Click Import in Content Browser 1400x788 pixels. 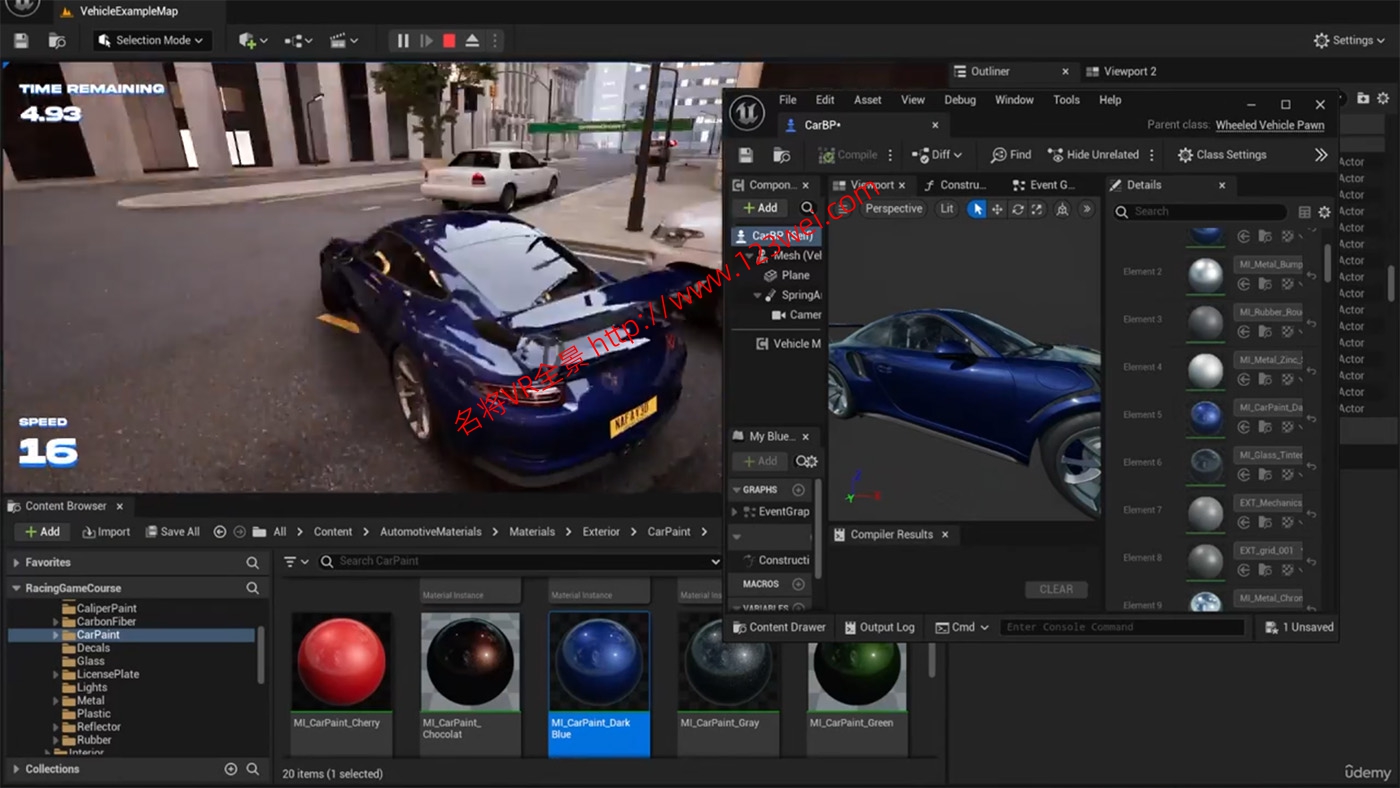106,532
